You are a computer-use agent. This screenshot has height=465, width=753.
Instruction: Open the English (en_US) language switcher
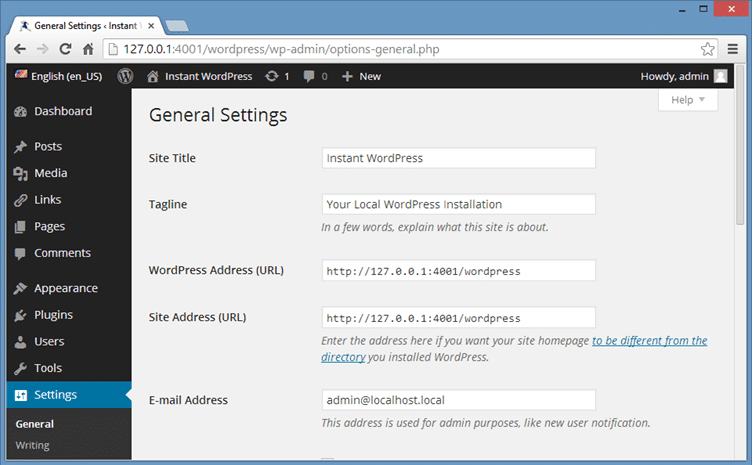(x=58, y=76)
